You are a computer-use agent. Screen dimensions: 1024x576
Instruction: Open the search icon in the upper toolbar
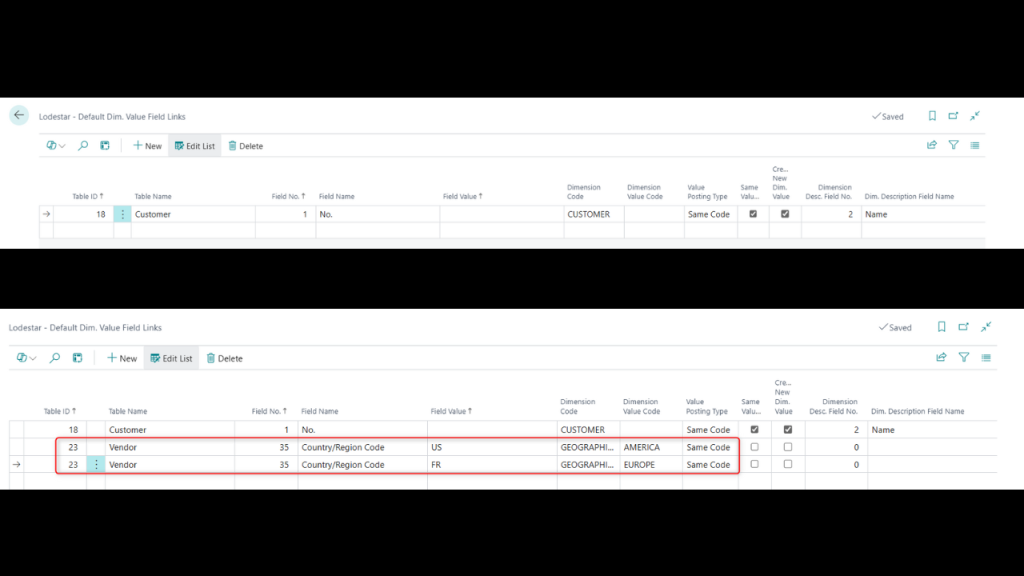pyautogui.click(x=83, y=146)
